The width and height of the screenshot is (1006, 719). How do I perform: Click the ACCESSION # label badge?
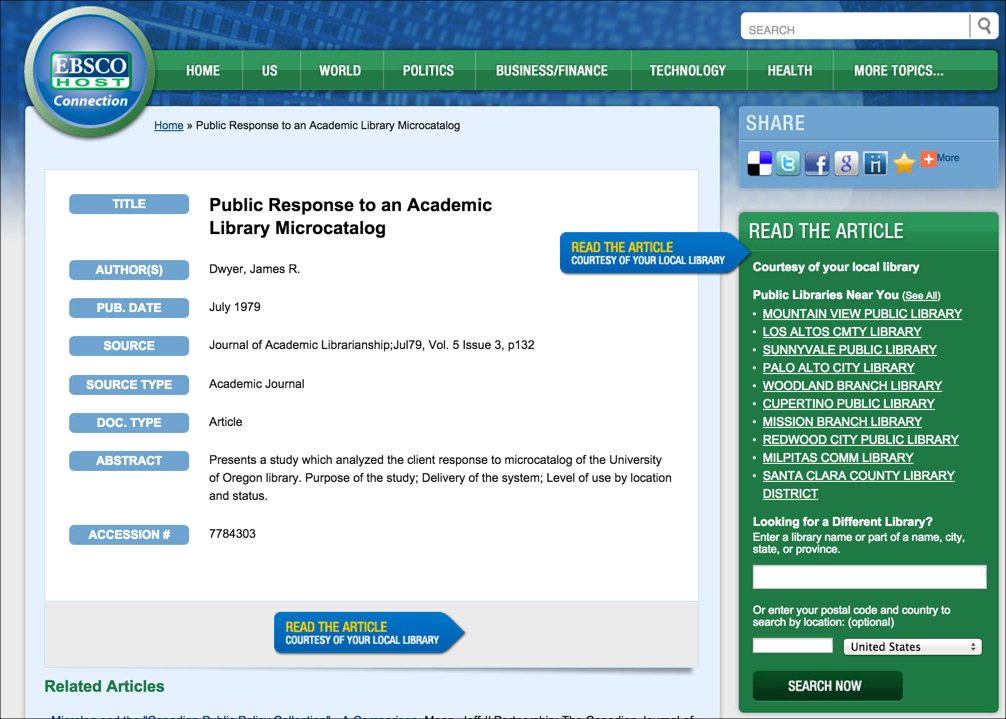click(x=129, y=535)
